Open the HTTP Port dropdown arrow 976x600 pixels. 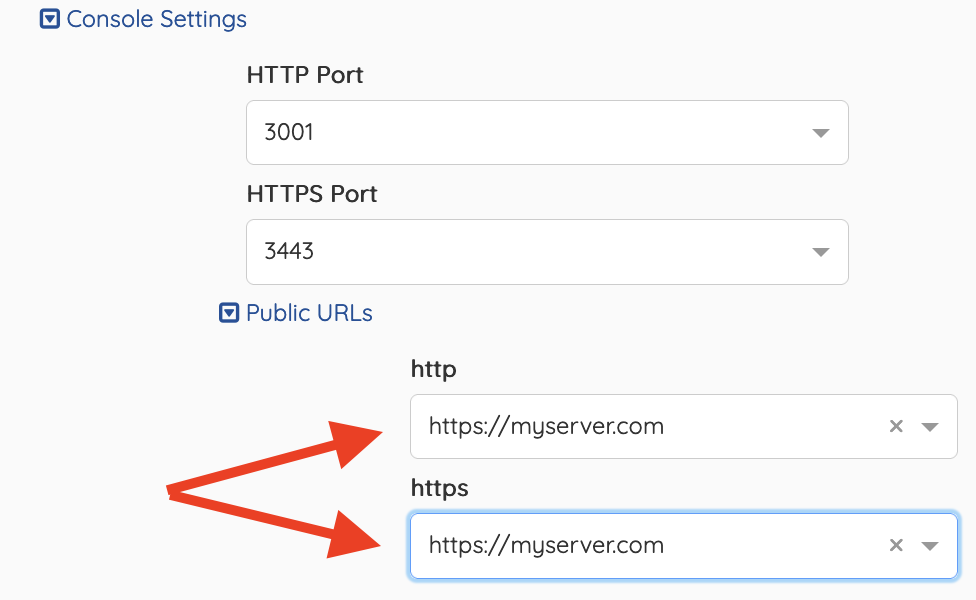click(821, 133)
